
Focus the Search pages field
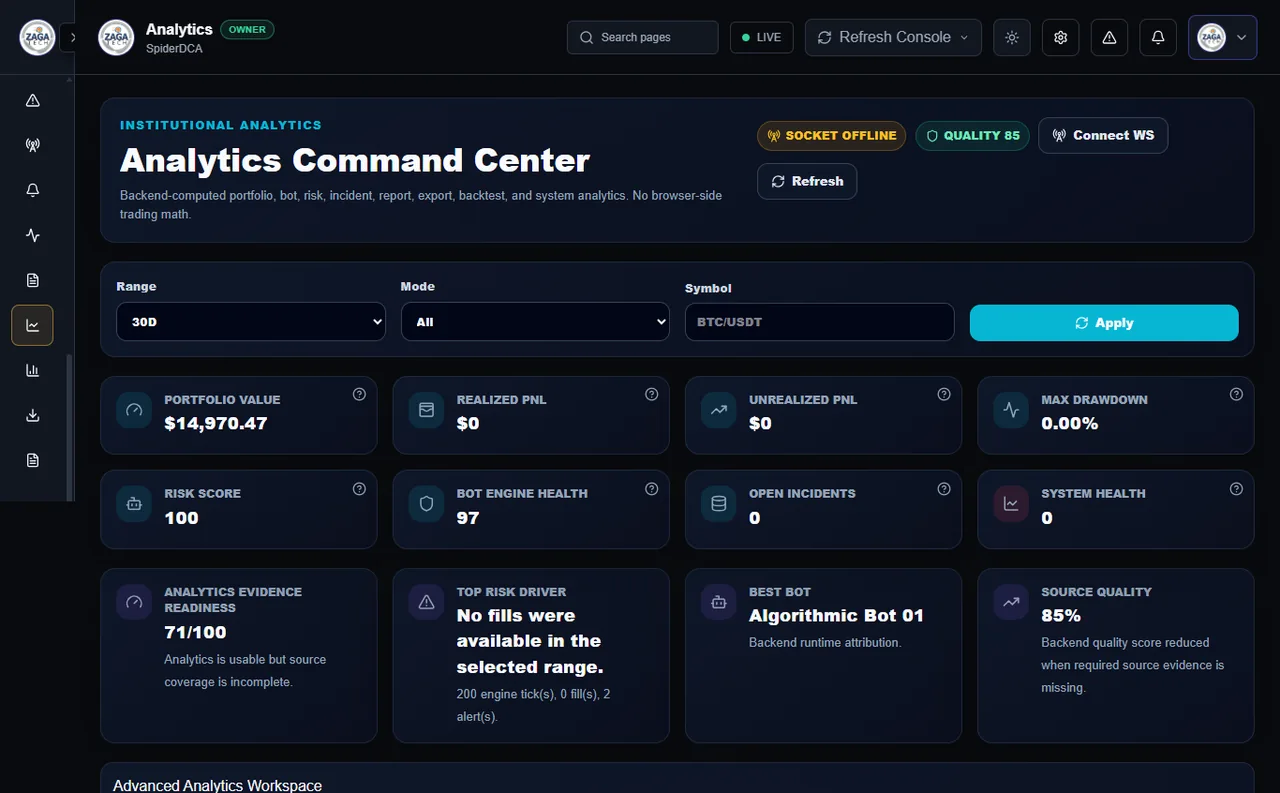[643, 37]
